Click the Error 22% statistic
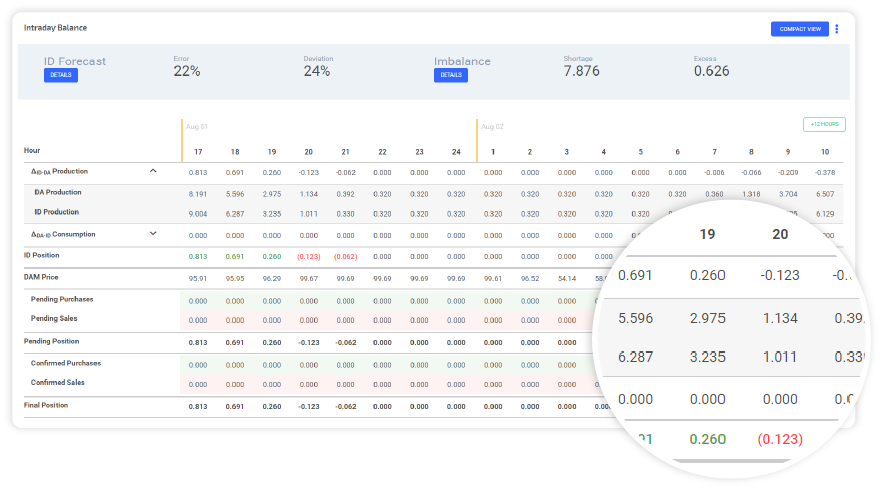 [187, 71]
